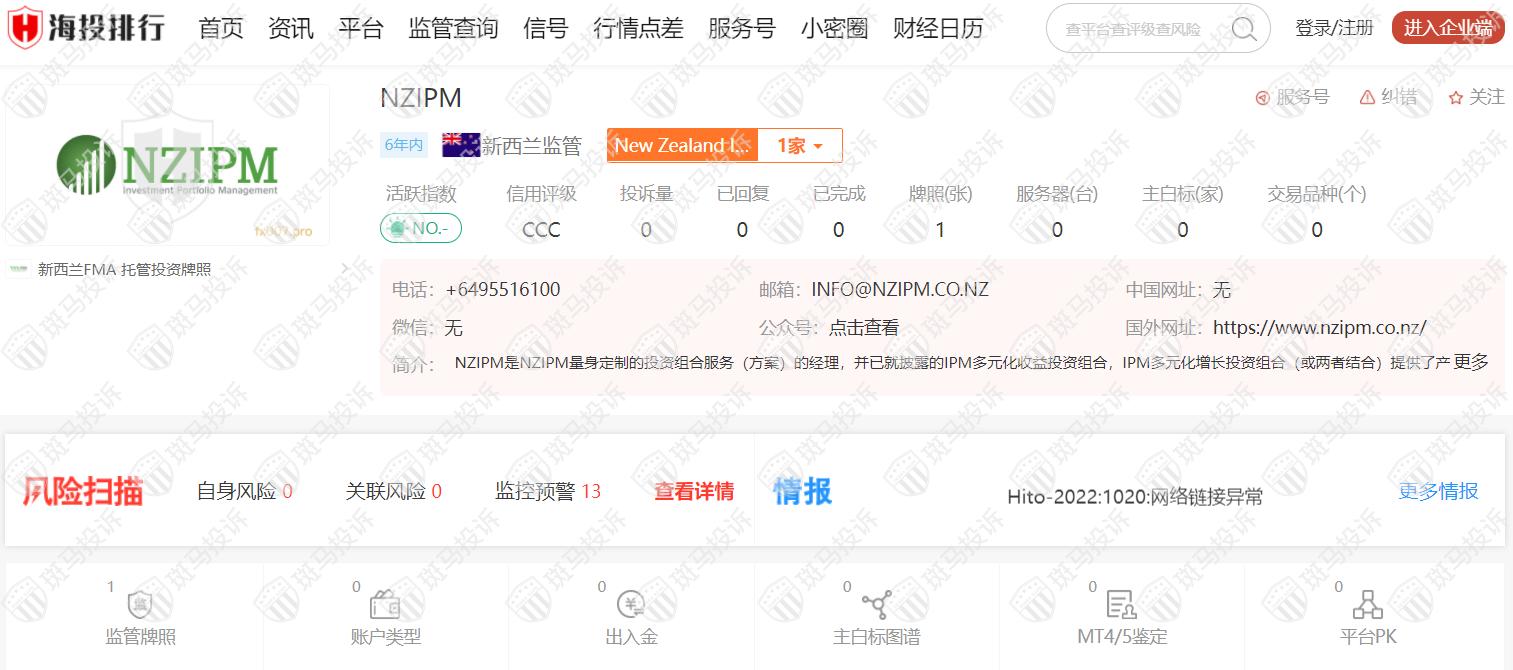Open the MT4/5鉴定 icon

1121,605
